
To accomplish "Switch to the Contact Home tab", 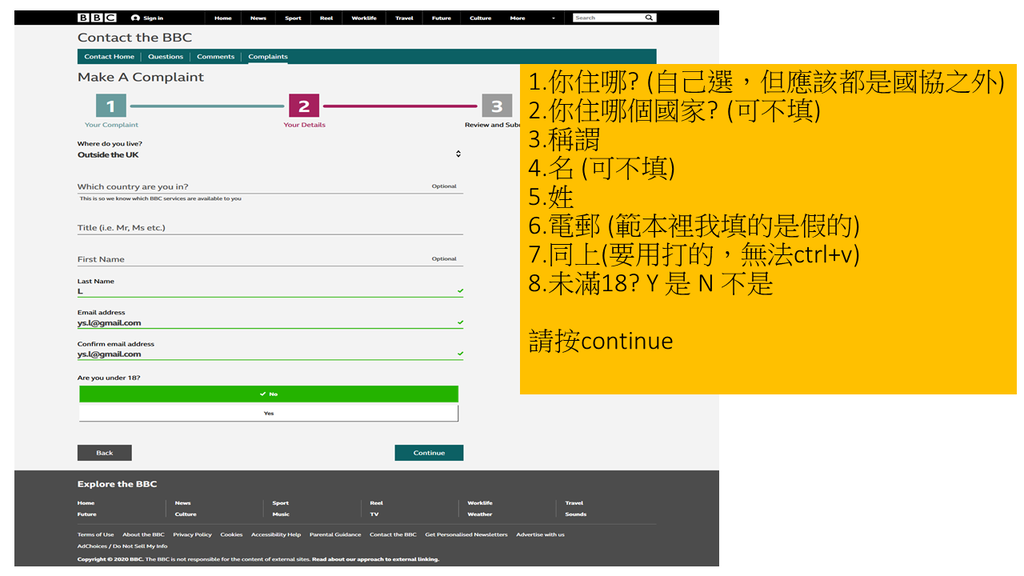I will click(109, 57).
